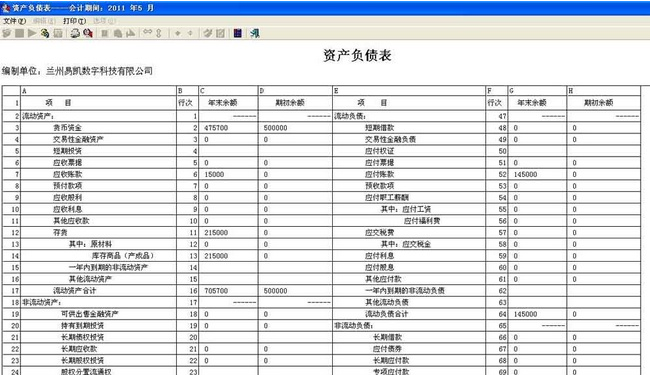Open the 文件 menu

point(15,21)
